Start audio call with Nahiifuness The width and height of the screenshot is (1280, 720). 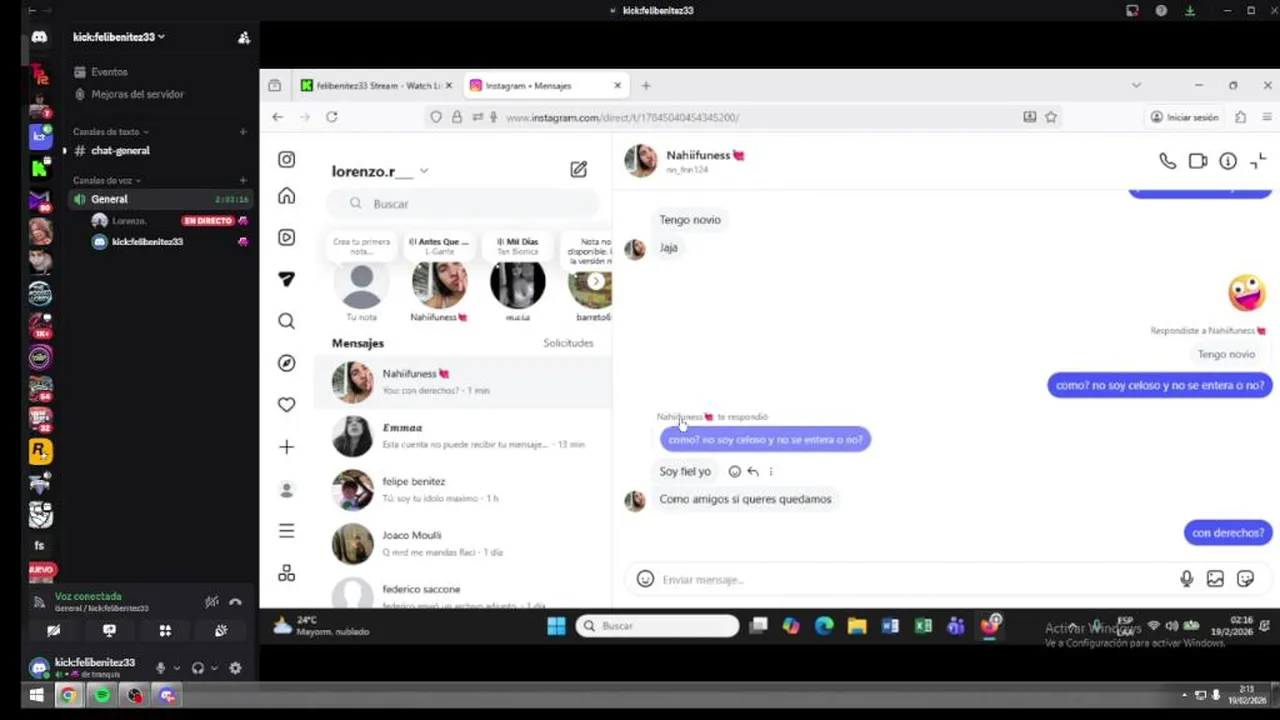click(x=1167, y=161)
